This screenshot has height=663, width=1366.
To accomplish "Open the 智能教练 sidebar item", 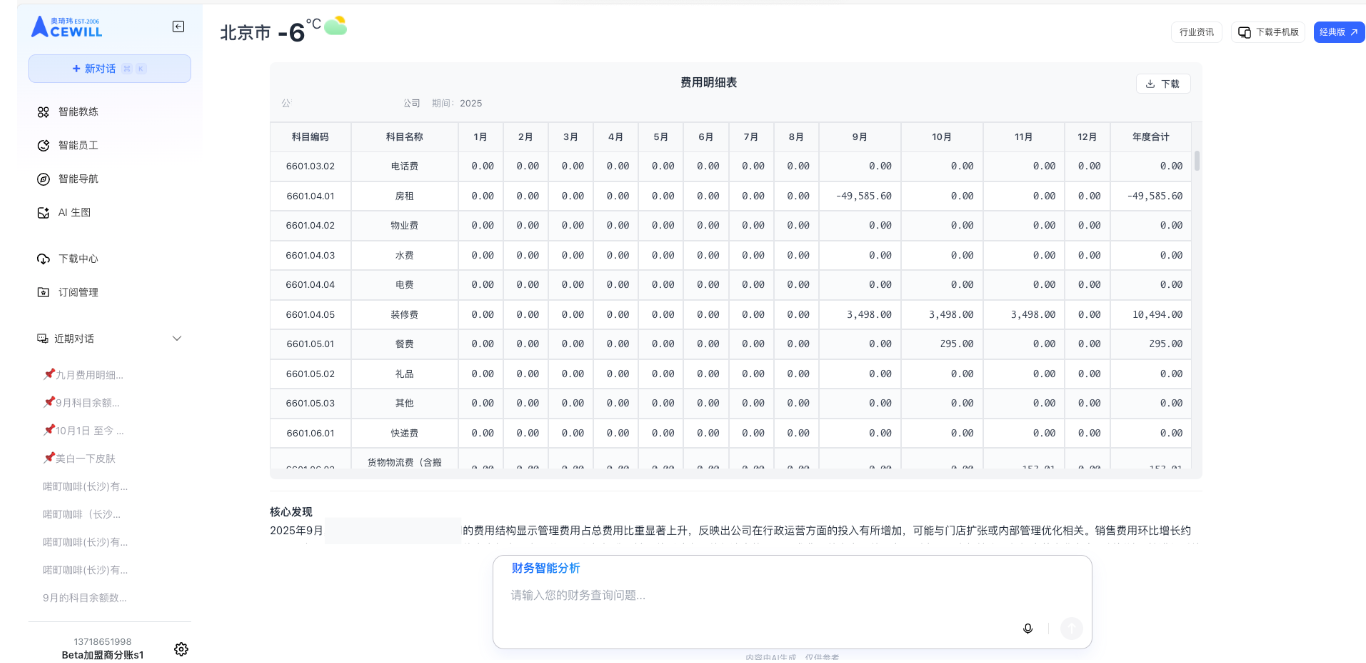I will point(77,112).
